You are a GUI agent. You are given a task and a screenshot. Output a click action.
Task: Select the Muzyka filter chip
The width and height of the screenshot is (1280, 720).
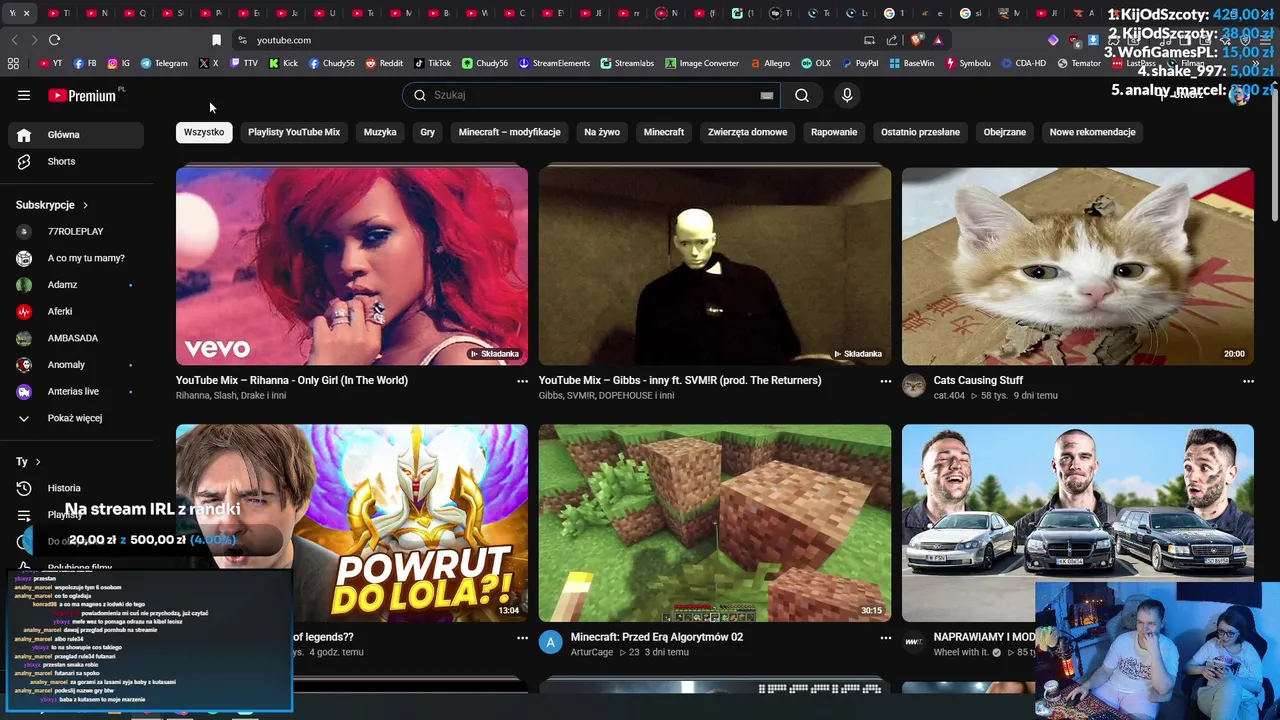click(x=380, y=132)
